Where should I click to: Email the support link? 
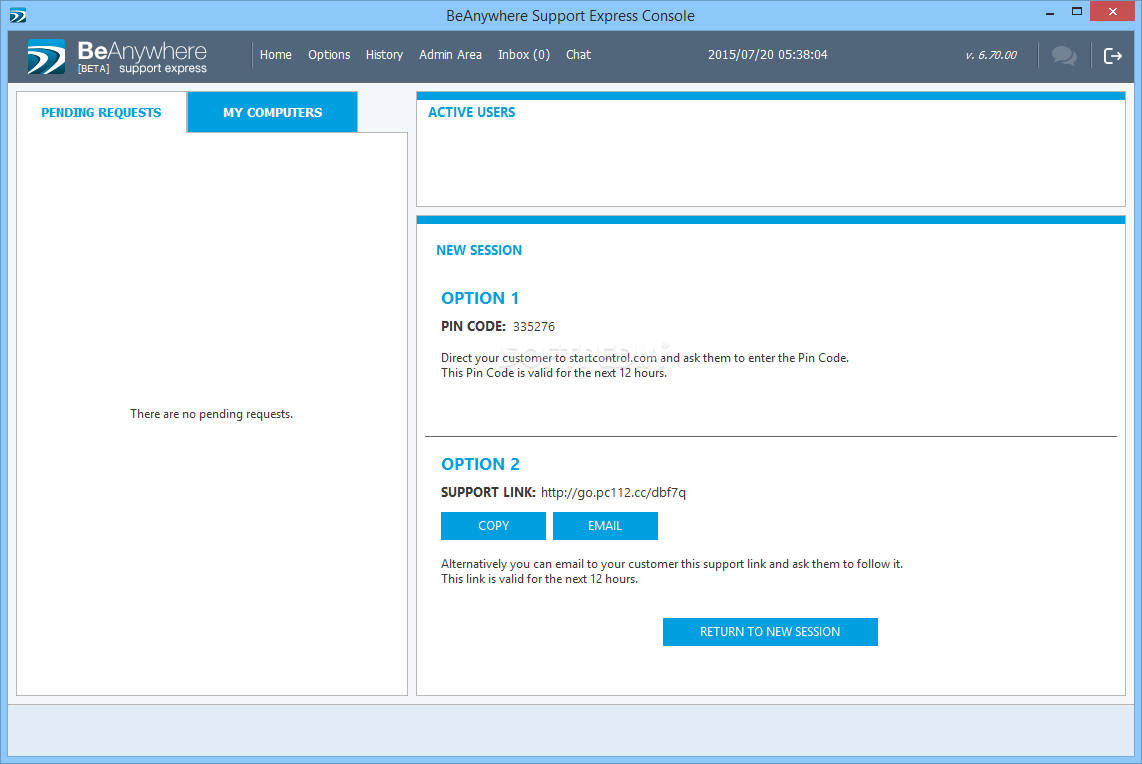click(x=605, y=526)
